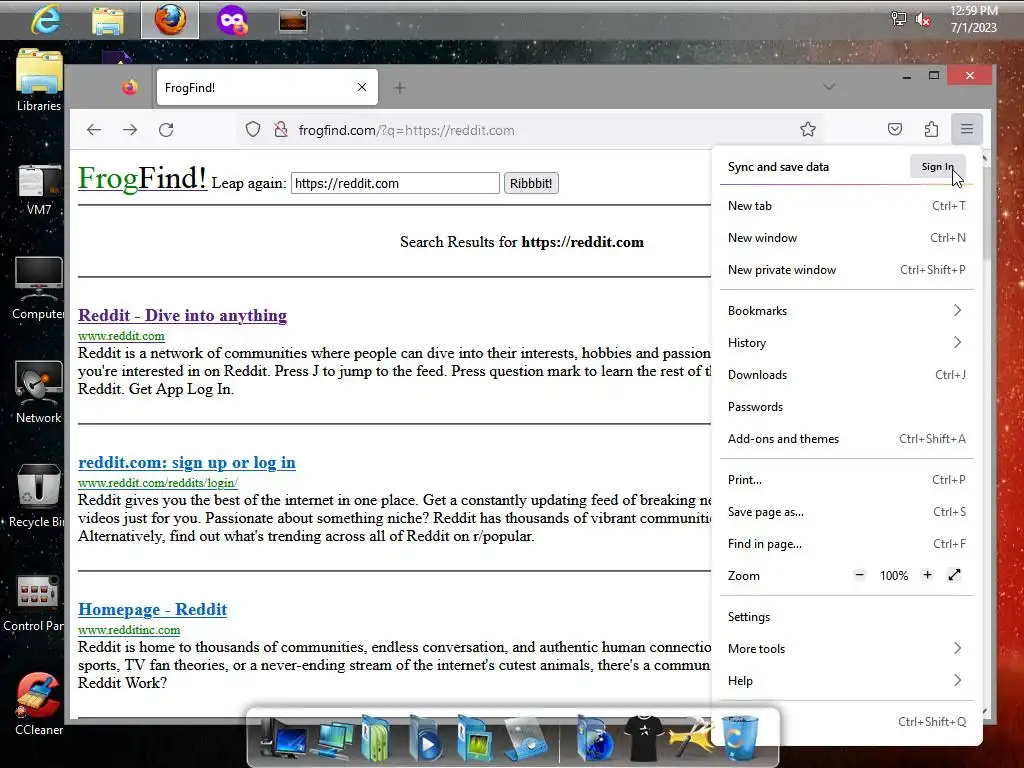1024x768 pixels.
Task: Click www.reddit.com/reddits/login/ URL
Action: pyautogui.click(x=157, y=483)
